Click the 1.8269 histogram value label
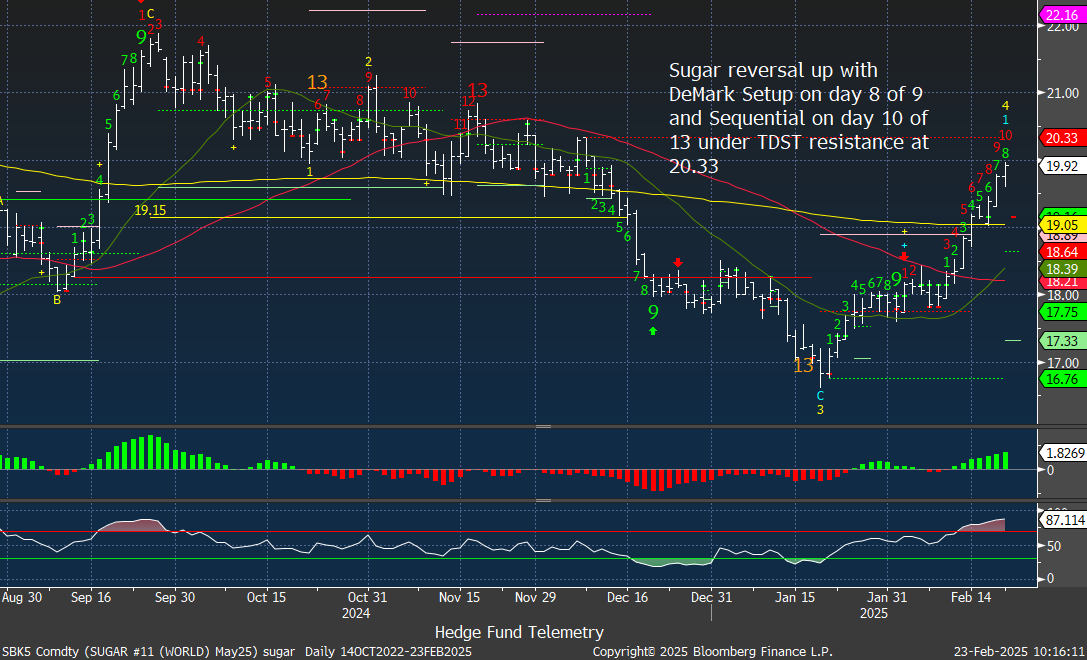 click(x=1060, y=452)
